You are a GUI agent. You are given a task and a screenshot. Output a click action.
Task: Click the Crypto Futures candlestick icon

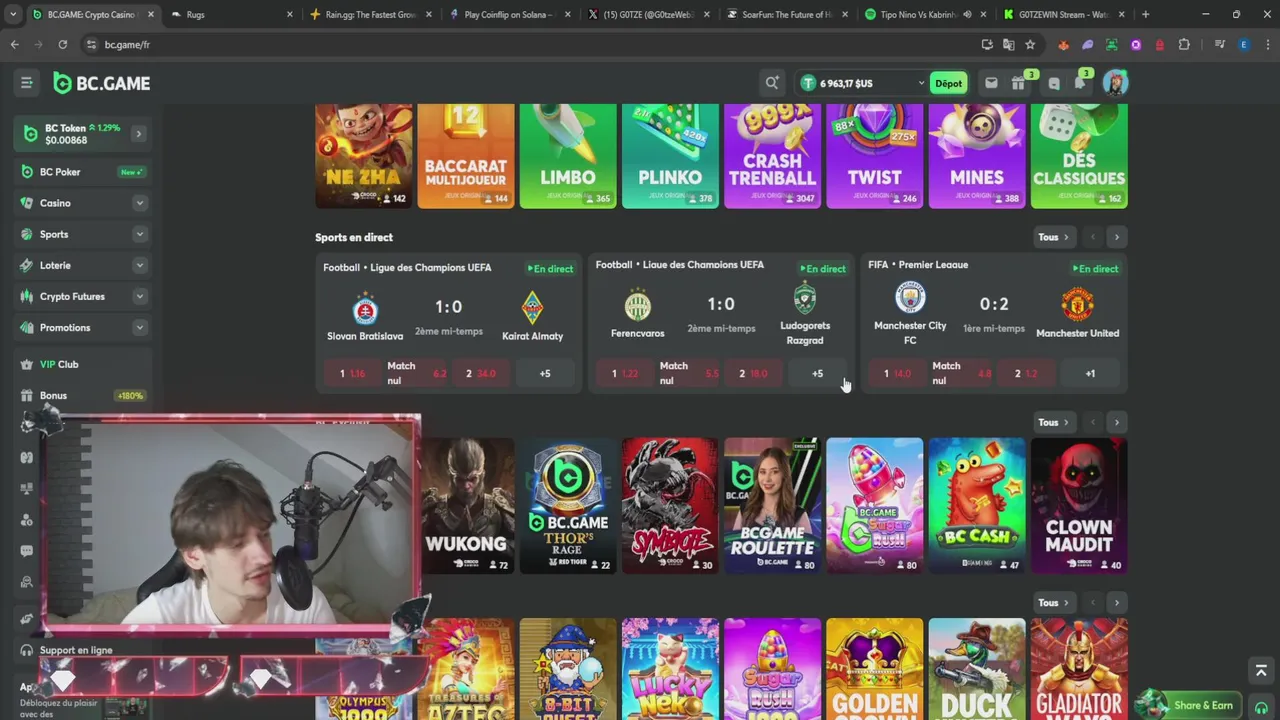coord(27,296)
